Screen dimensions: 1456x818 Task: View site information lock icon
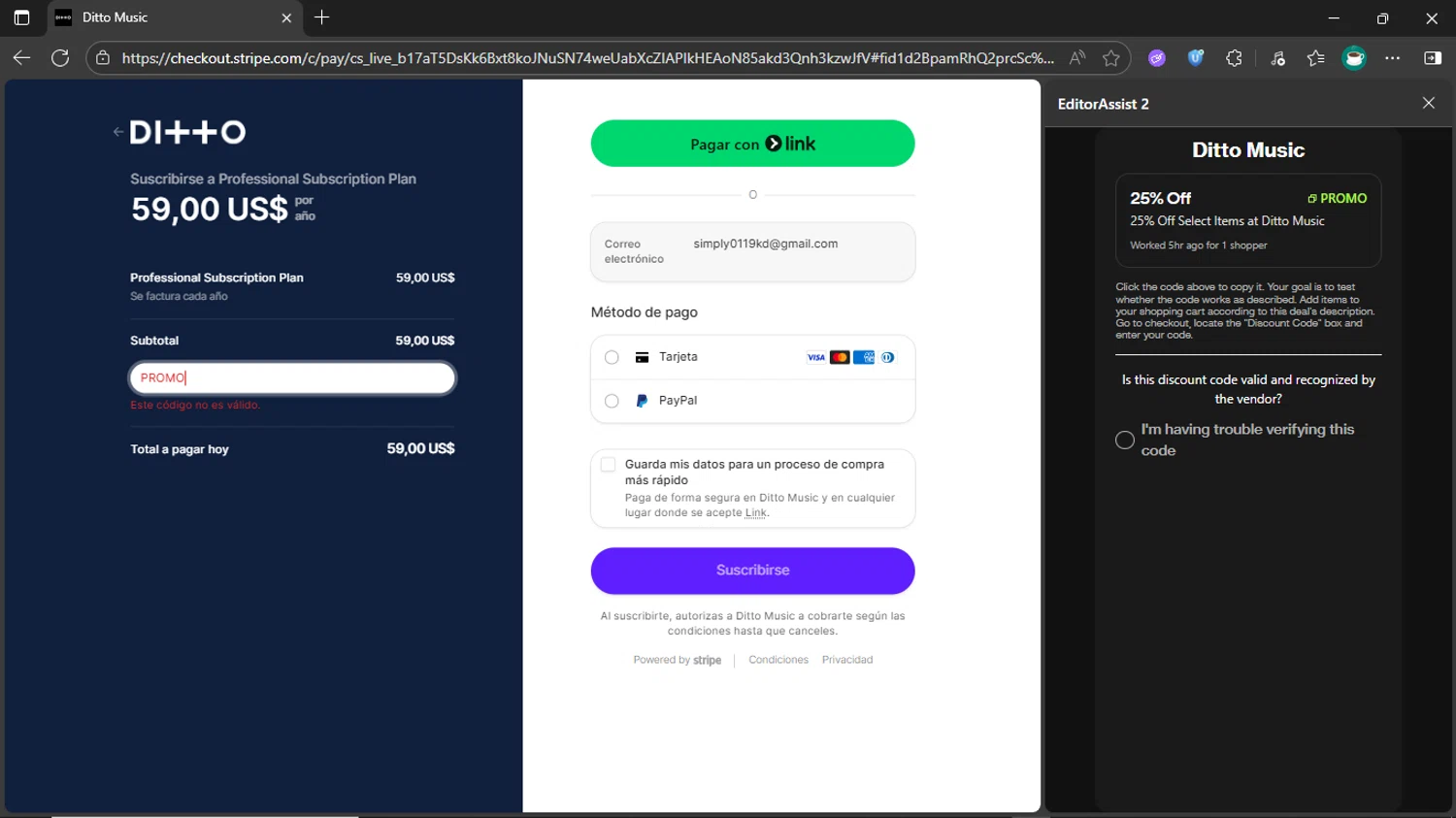point(103,58)
